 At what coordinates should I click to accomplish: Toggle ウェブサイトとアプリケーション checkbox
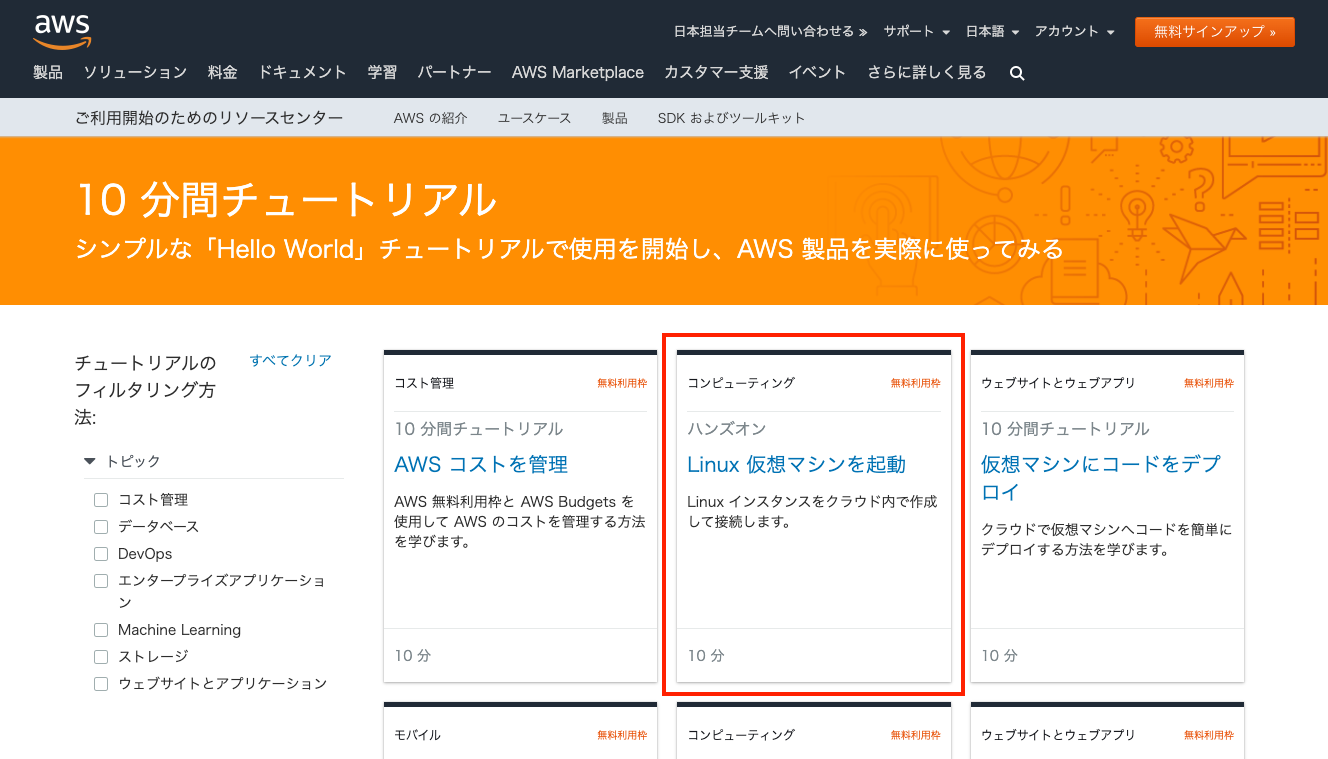101,684
